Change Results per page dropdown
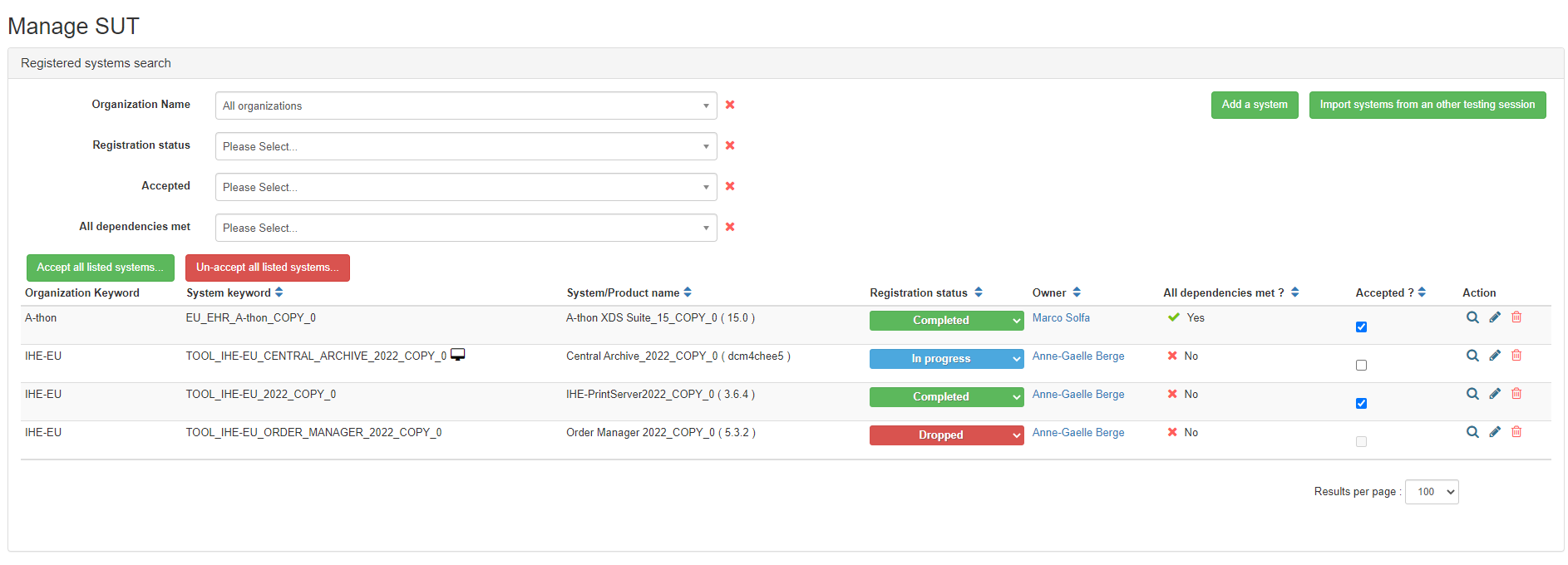Image resolution: width=1568 pixels, height=565 pixels. click(x=1431, y=492)
